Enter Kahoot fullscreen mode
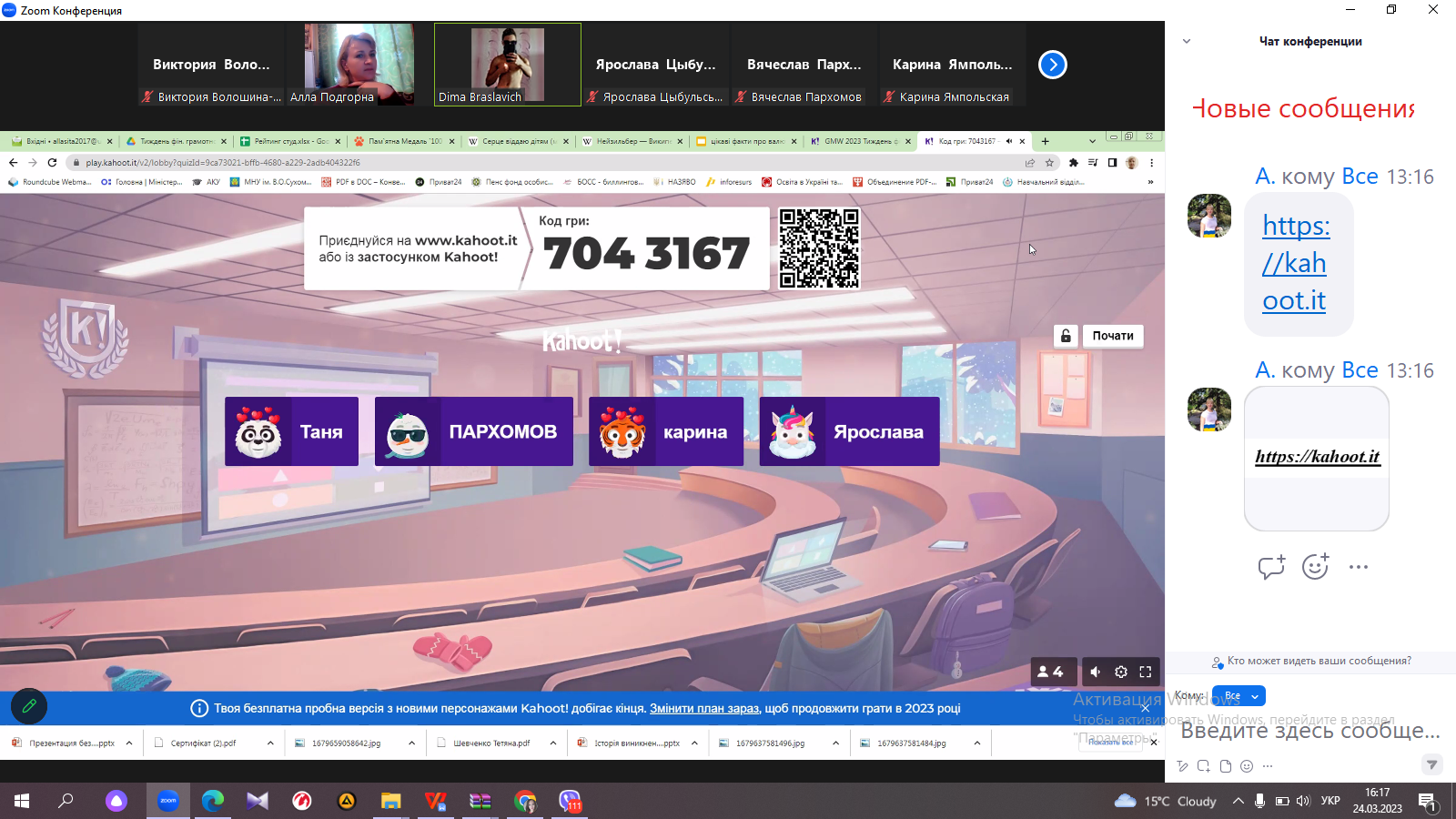Viewport: 1456px width, 819px height. coord(1146,672)
